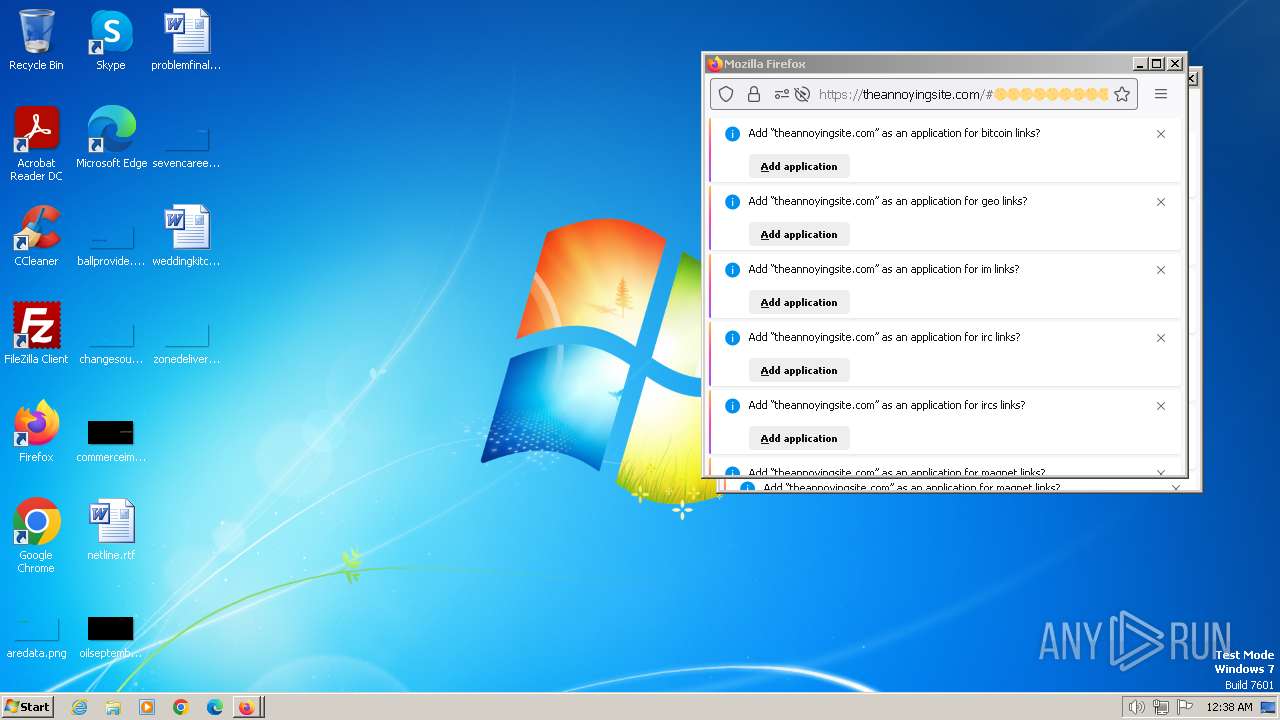Click the 12:38 AM system clock

coord(1229,707)
